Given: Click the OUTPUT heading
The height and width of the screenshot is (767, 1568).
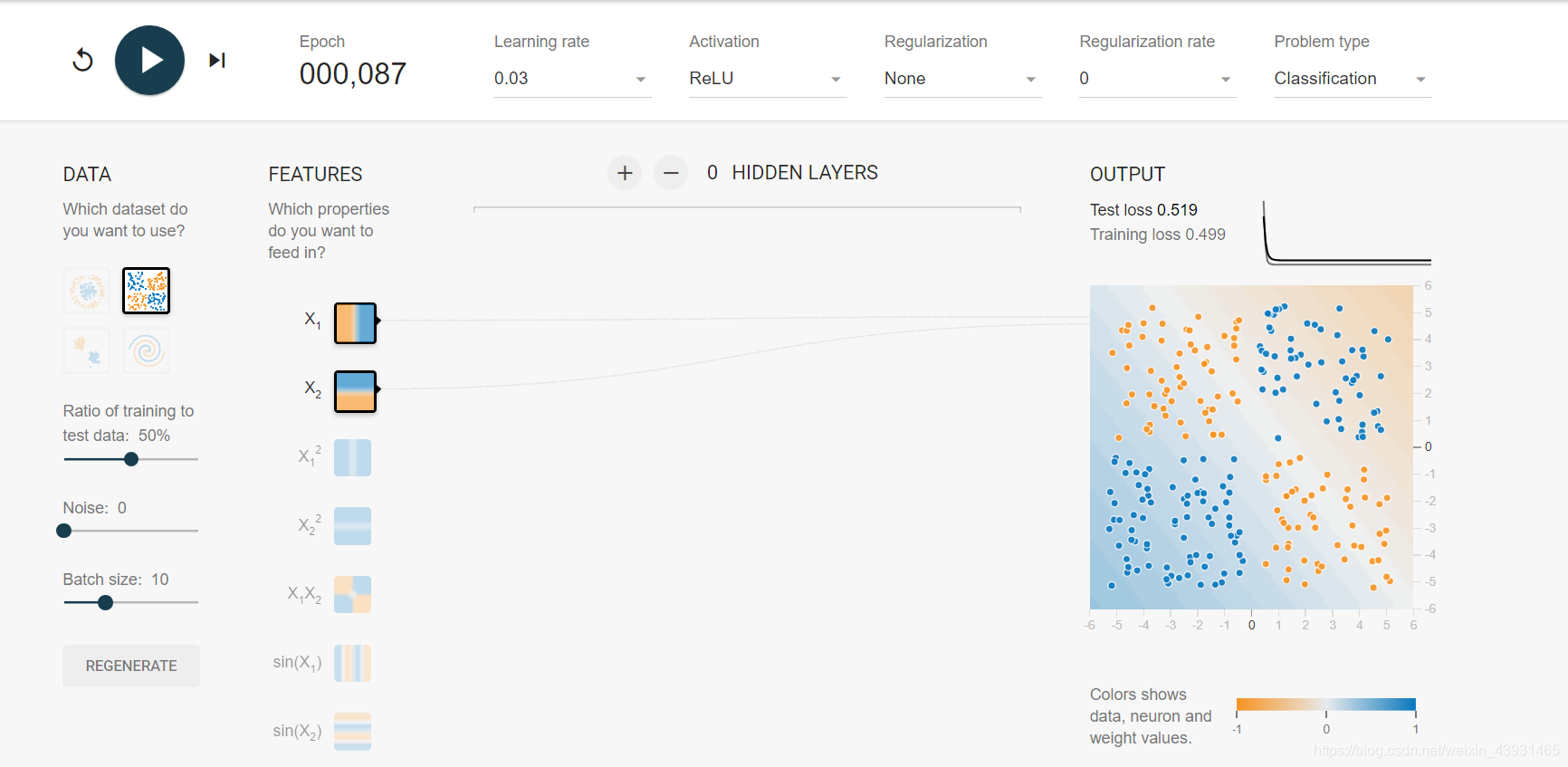Looking at the screenshot, I should click(1127, 175).
